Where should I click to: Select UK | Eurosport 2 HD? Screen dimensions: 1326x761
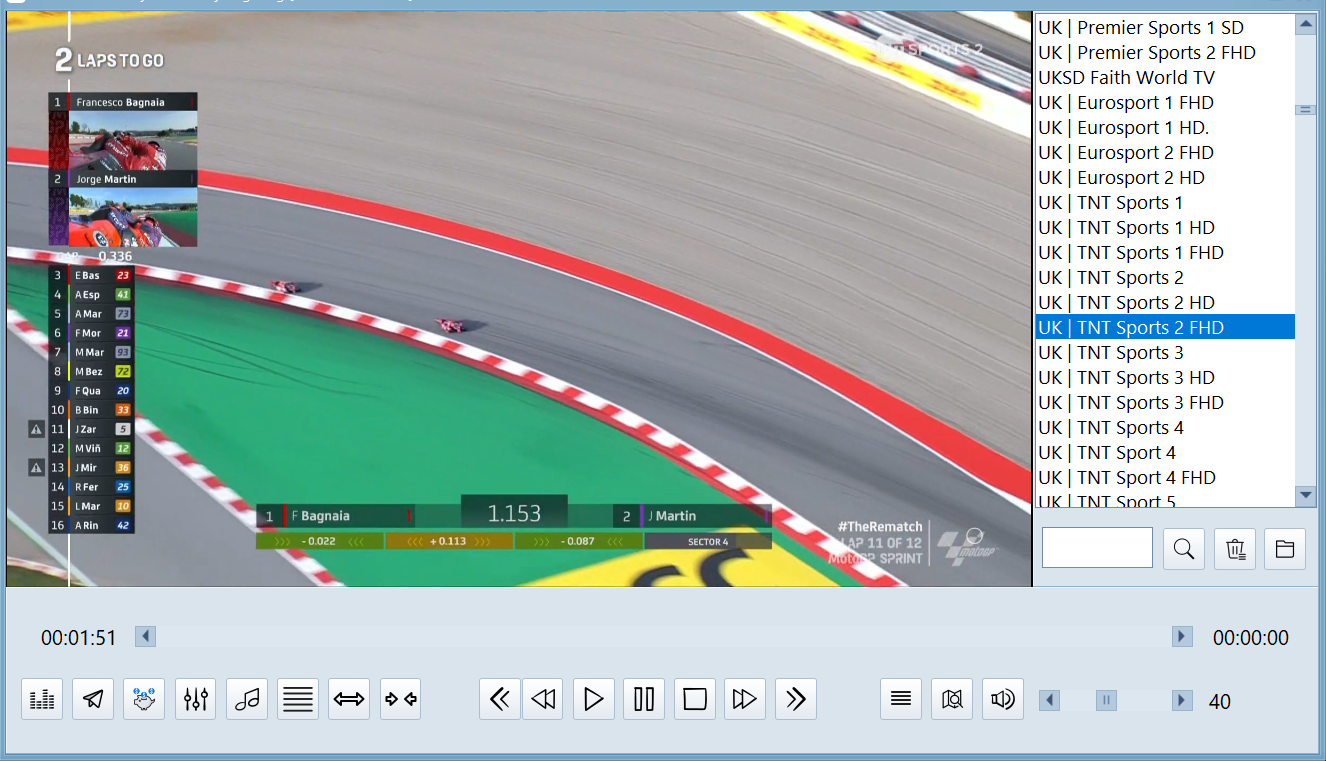(1165, 178)
